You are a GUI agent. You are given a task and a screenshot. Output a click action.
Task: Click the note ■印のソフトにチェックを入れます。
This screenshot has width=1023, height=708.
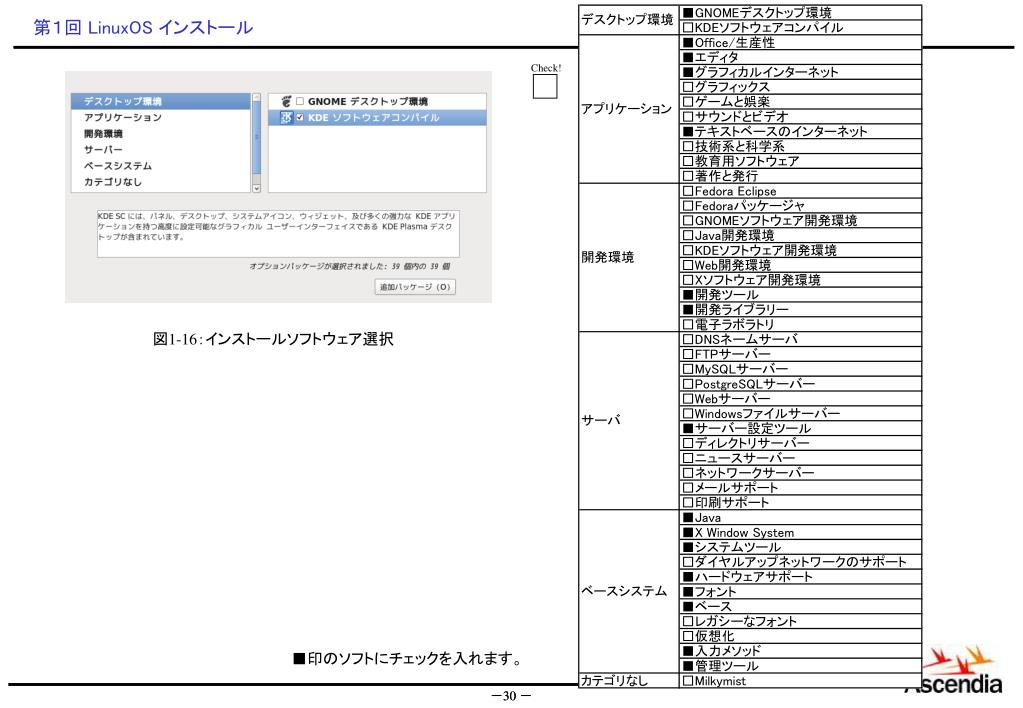point(408,658)
